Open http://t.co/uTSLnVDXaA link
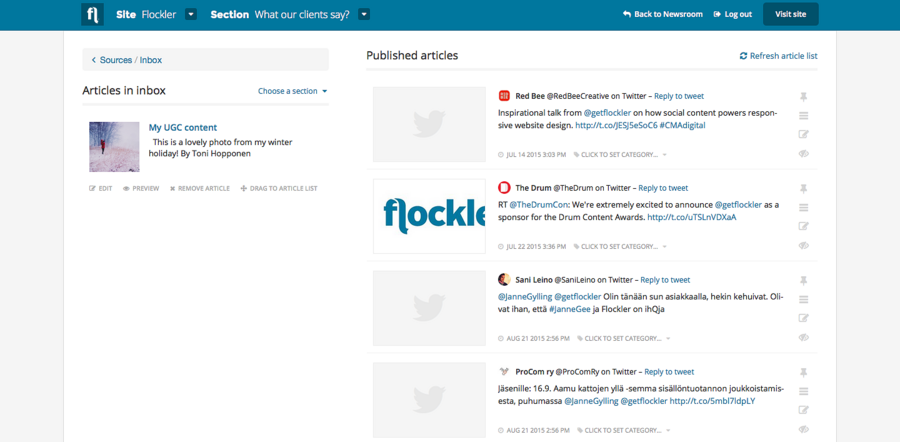900x442 pixels. [692, 217]
